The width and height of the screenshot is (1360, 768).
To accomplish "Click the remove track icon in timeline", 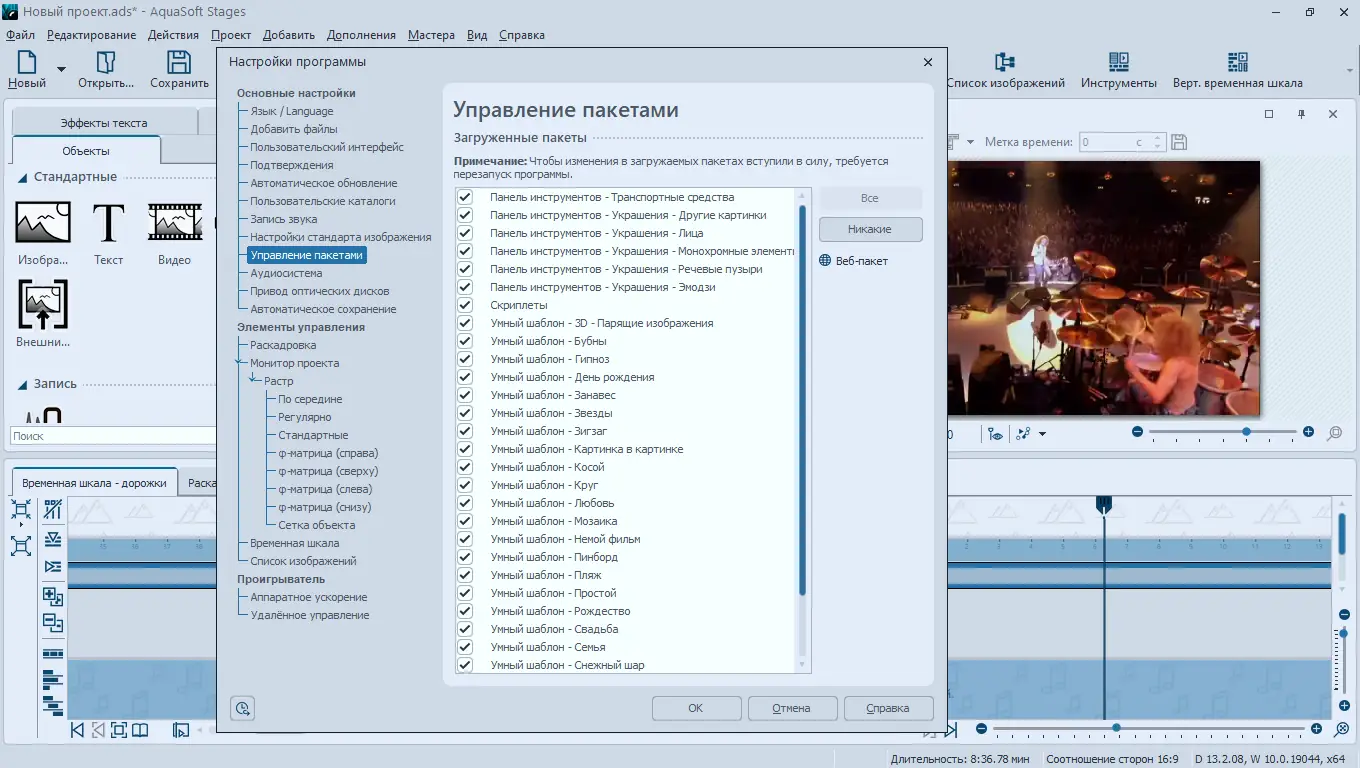I will pyautogui.click(x=53, y=623).
